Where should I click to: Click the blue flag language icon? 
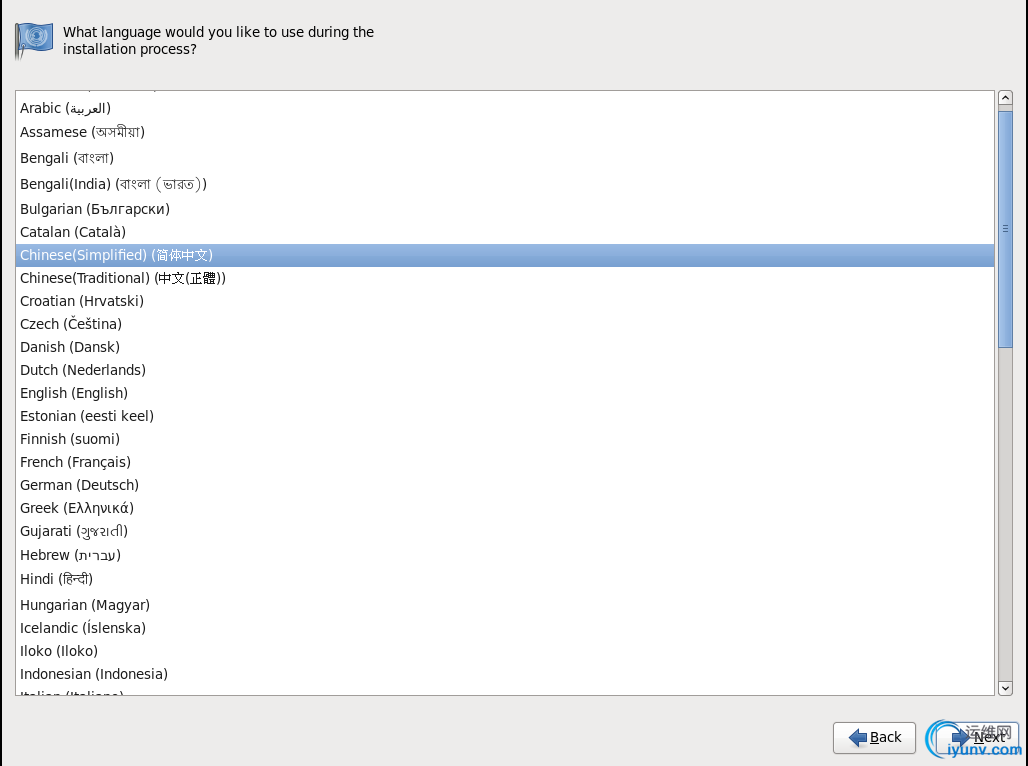point(33,40)
